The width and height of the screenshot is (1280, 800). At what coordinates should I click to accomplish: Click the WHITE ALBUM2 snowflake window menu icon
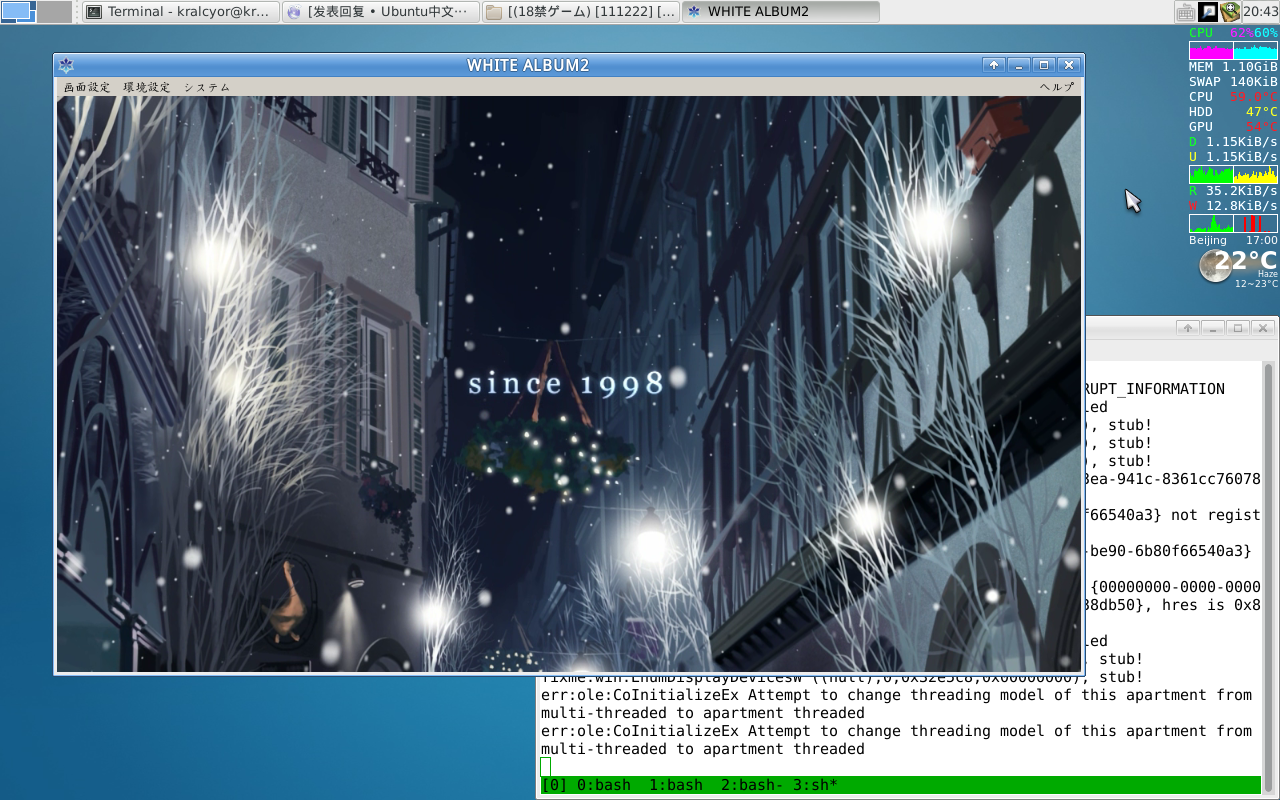pos(66,65)
